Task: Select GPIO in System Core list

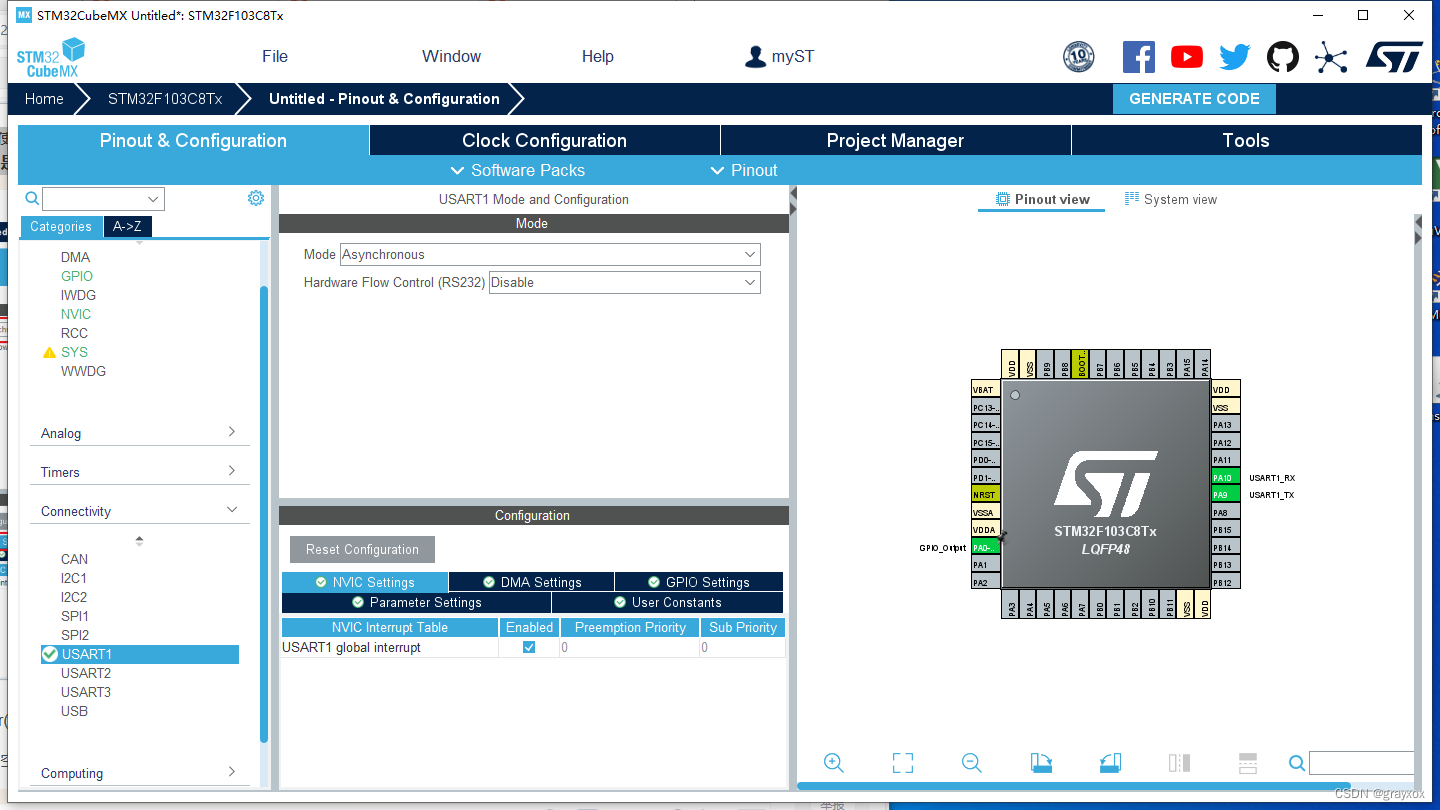Action: [x=77, y=276]
